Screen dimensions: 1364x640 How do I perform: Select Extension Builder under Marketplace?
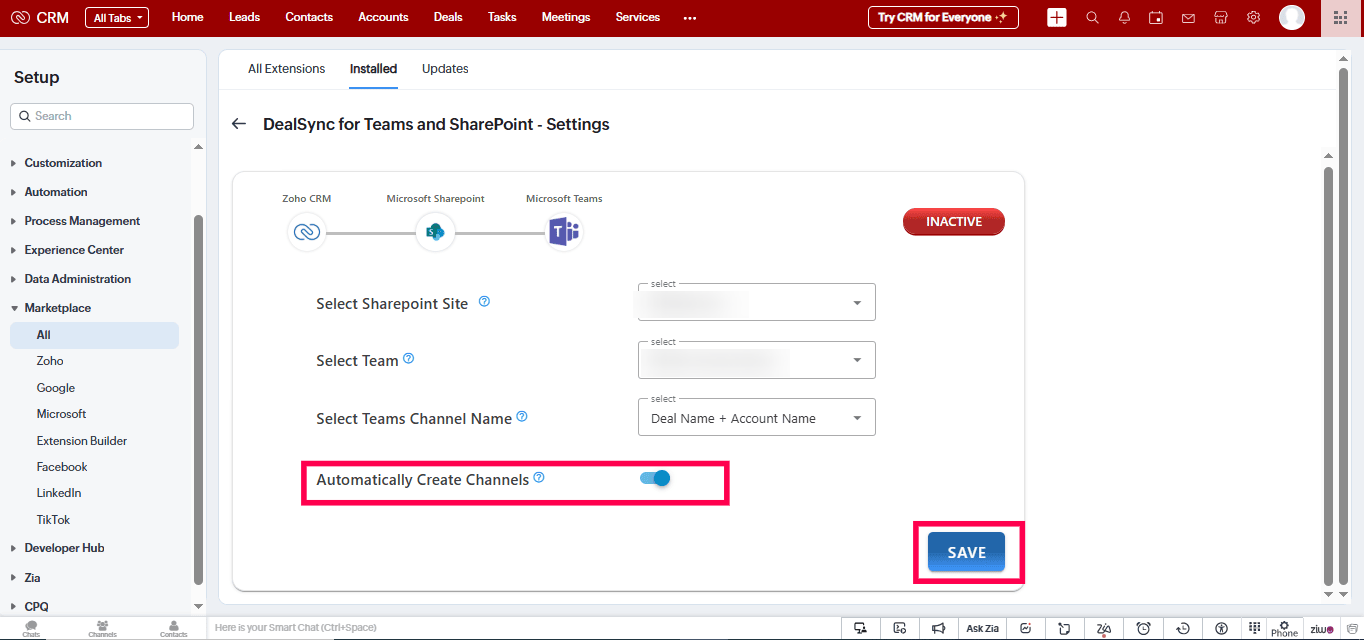[x=82, y=441]
